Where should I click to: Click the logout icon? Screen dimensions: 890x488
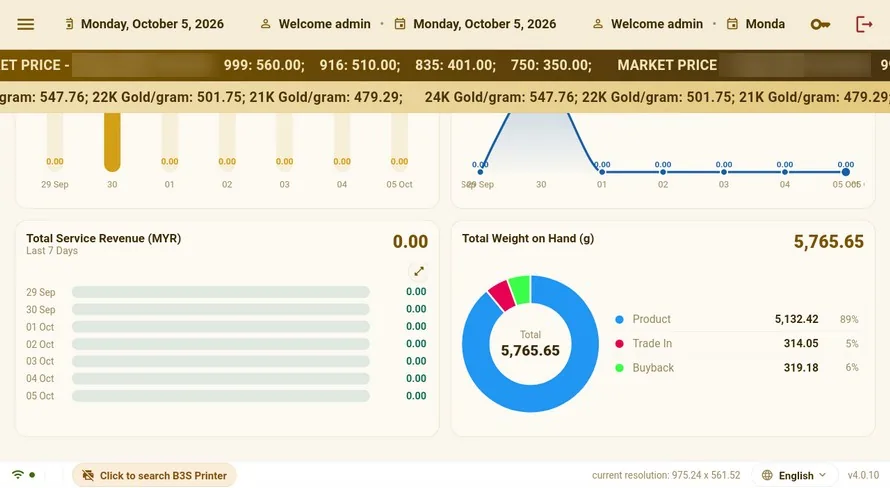pyautogui.click(x=863, y=24)
